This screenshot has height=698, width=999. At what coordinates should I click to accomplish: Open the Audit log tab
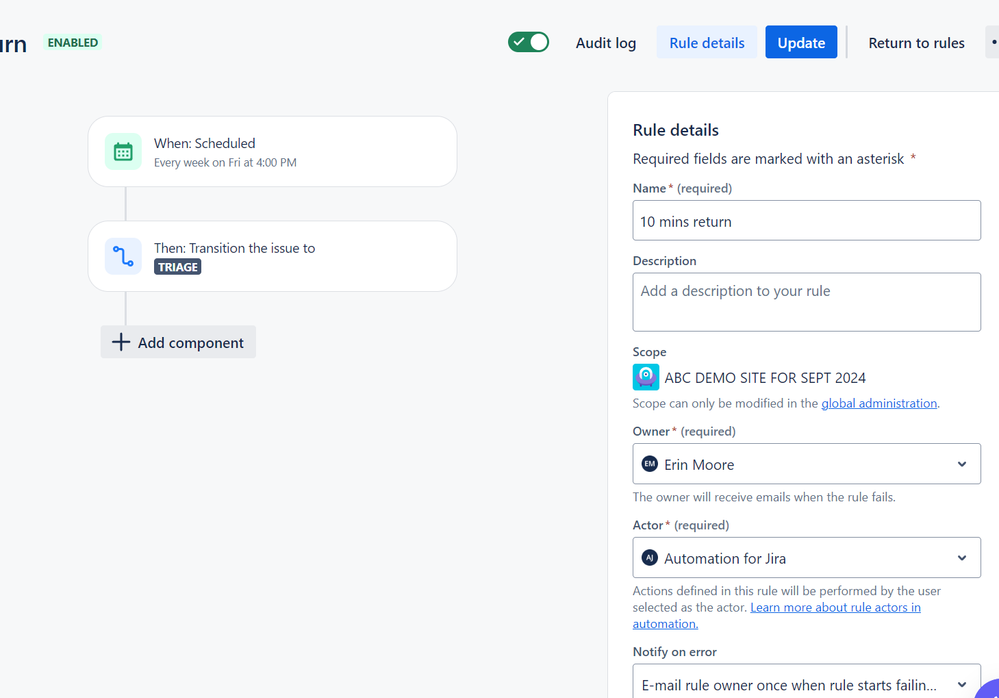click(x=605, y=43)
